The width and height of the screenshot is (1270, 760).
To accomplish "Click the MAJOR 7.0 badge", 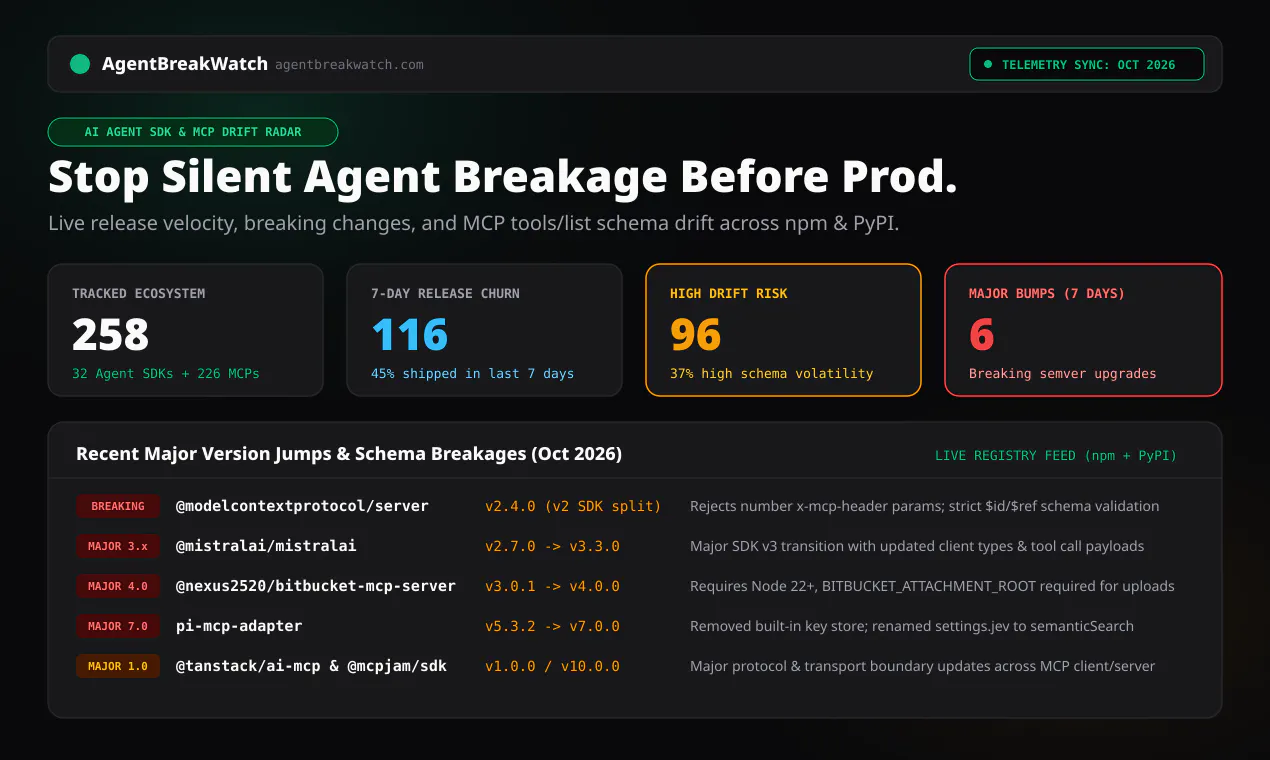I will pyautogui.click(x=118, y=626).
